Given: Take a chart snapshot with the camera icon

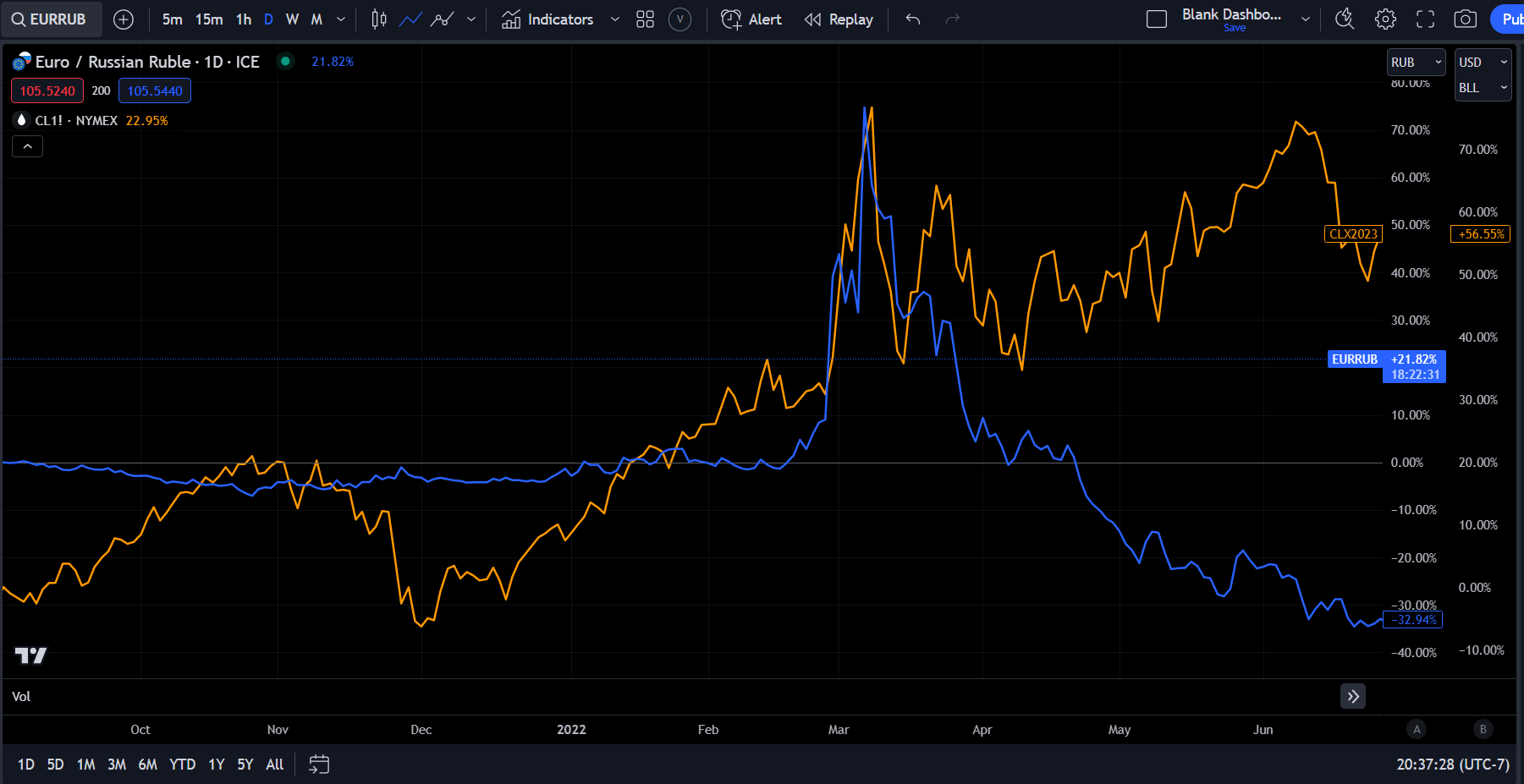Looking at the screenshot, I should (1466, 19).
